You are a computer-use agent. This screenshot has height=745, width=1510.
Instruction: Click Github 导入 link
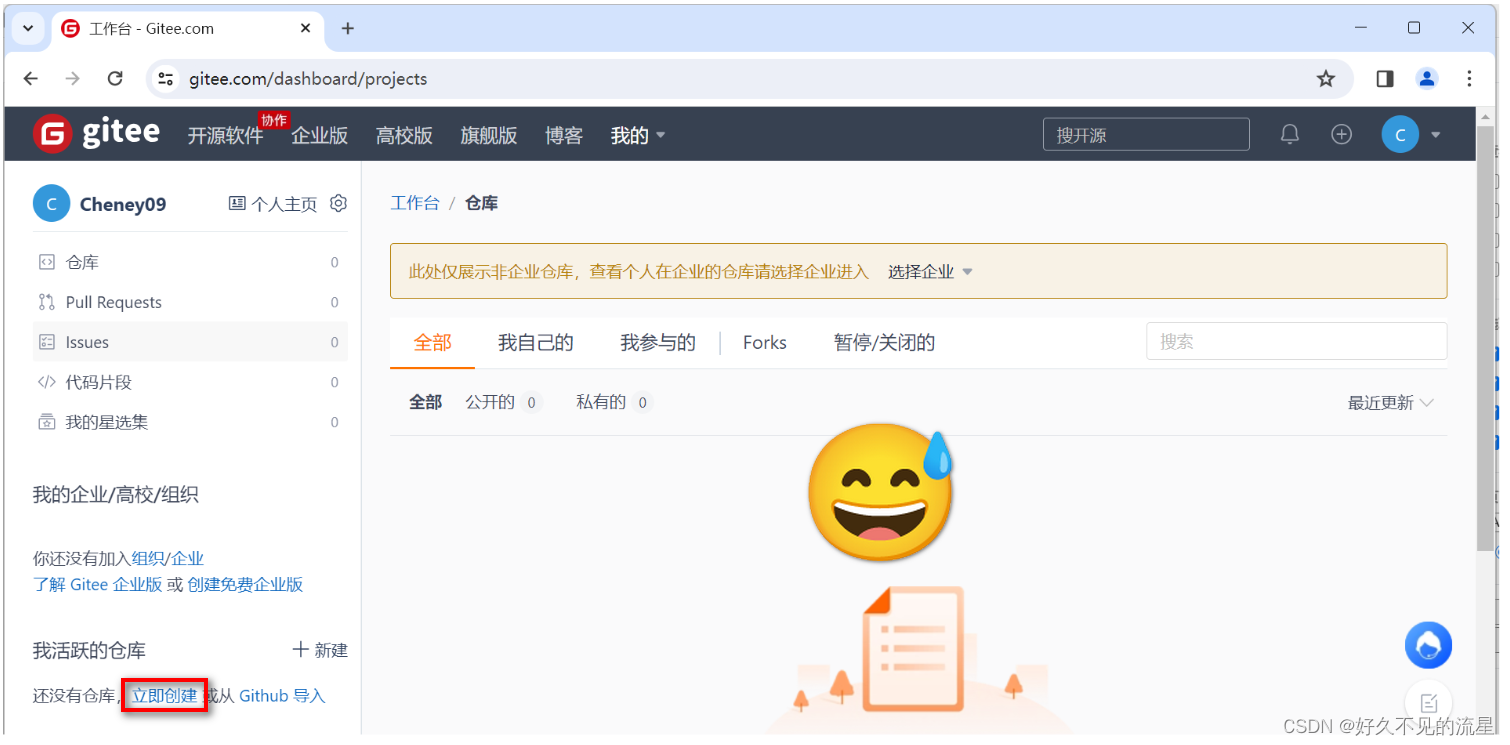pos(282,695)
